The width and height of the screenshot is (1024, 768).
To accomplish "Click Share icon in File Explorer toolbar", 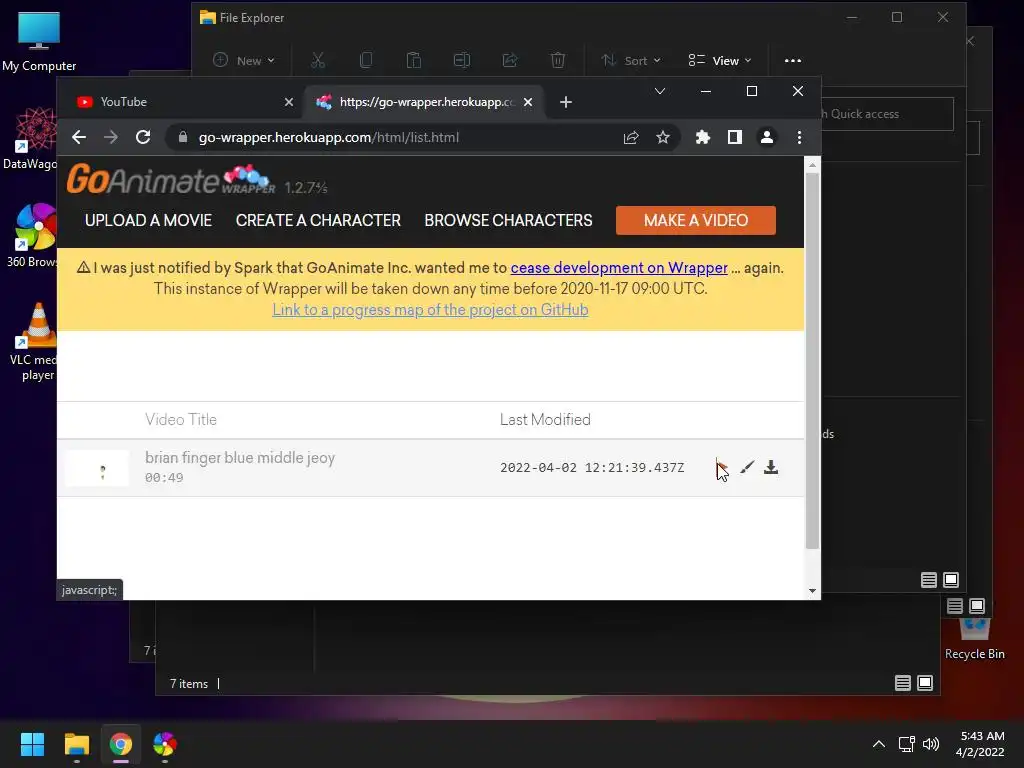I will 509,61.
